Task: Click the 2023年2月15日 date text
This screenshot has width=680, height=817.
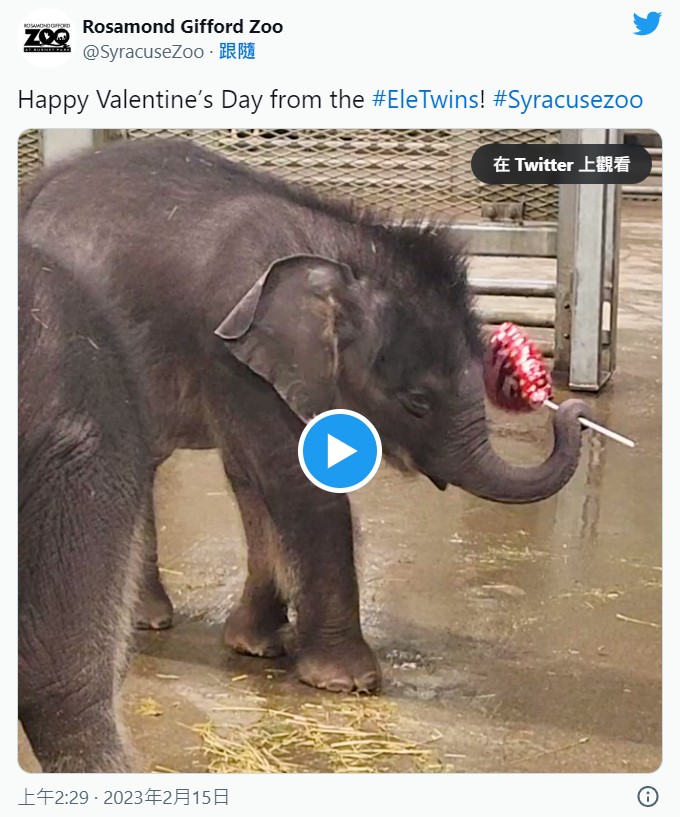Action: tap(166, 797)
